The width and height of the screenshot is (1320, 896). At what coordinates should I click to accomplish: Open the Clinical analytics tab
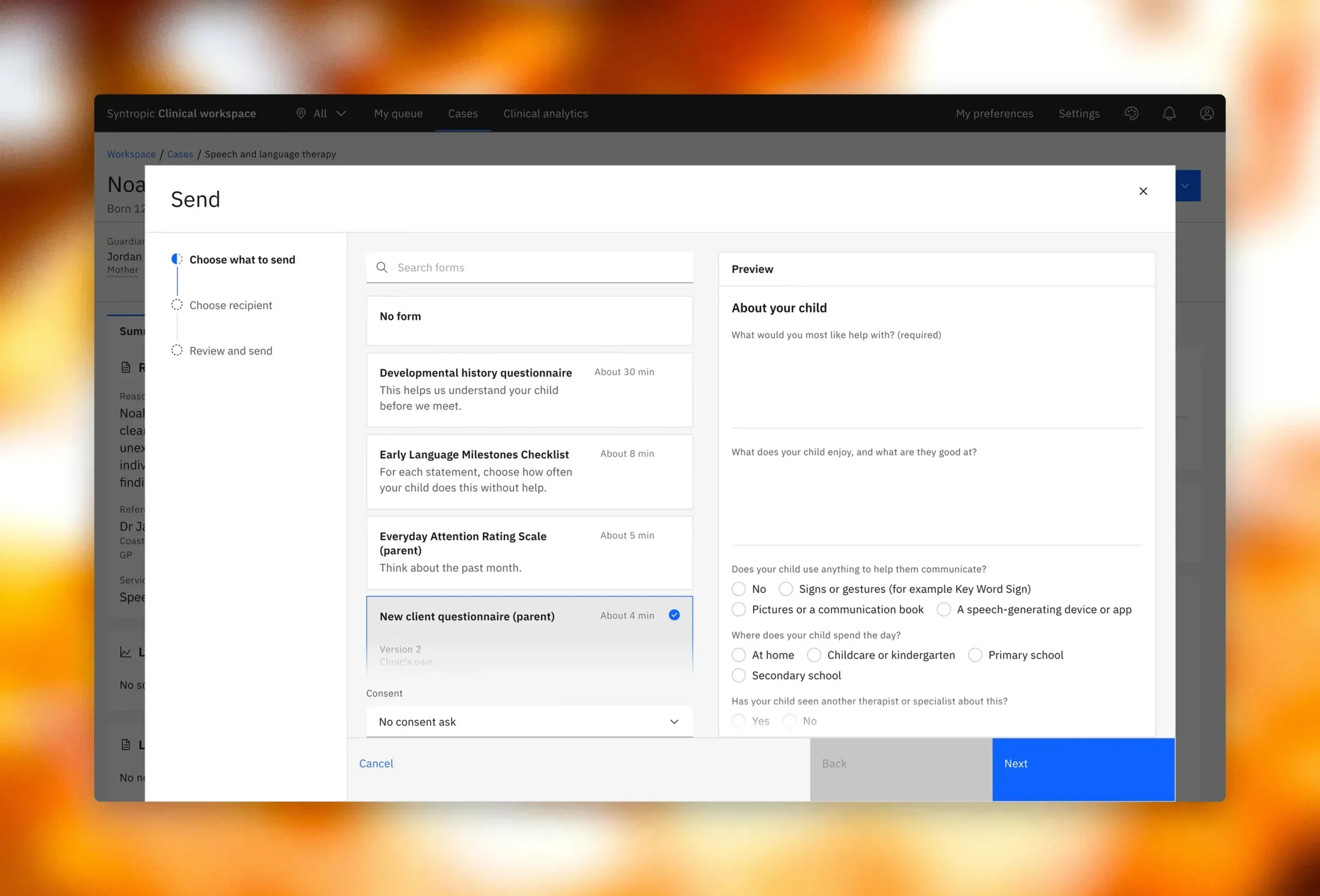click(x=545, y=113)
